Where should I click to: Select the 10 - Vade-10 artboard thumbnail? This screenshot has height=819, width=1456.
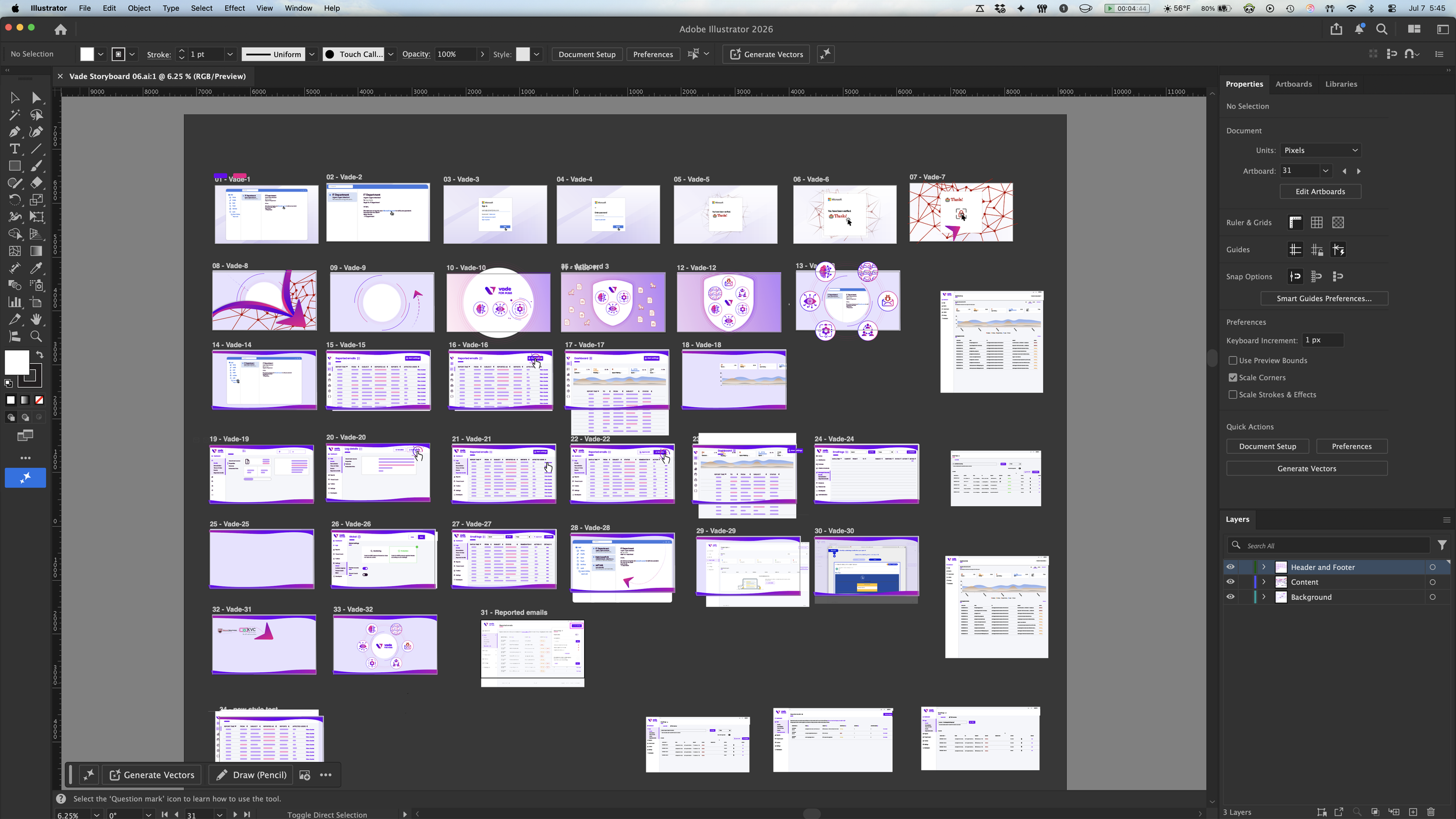point(498,302)
